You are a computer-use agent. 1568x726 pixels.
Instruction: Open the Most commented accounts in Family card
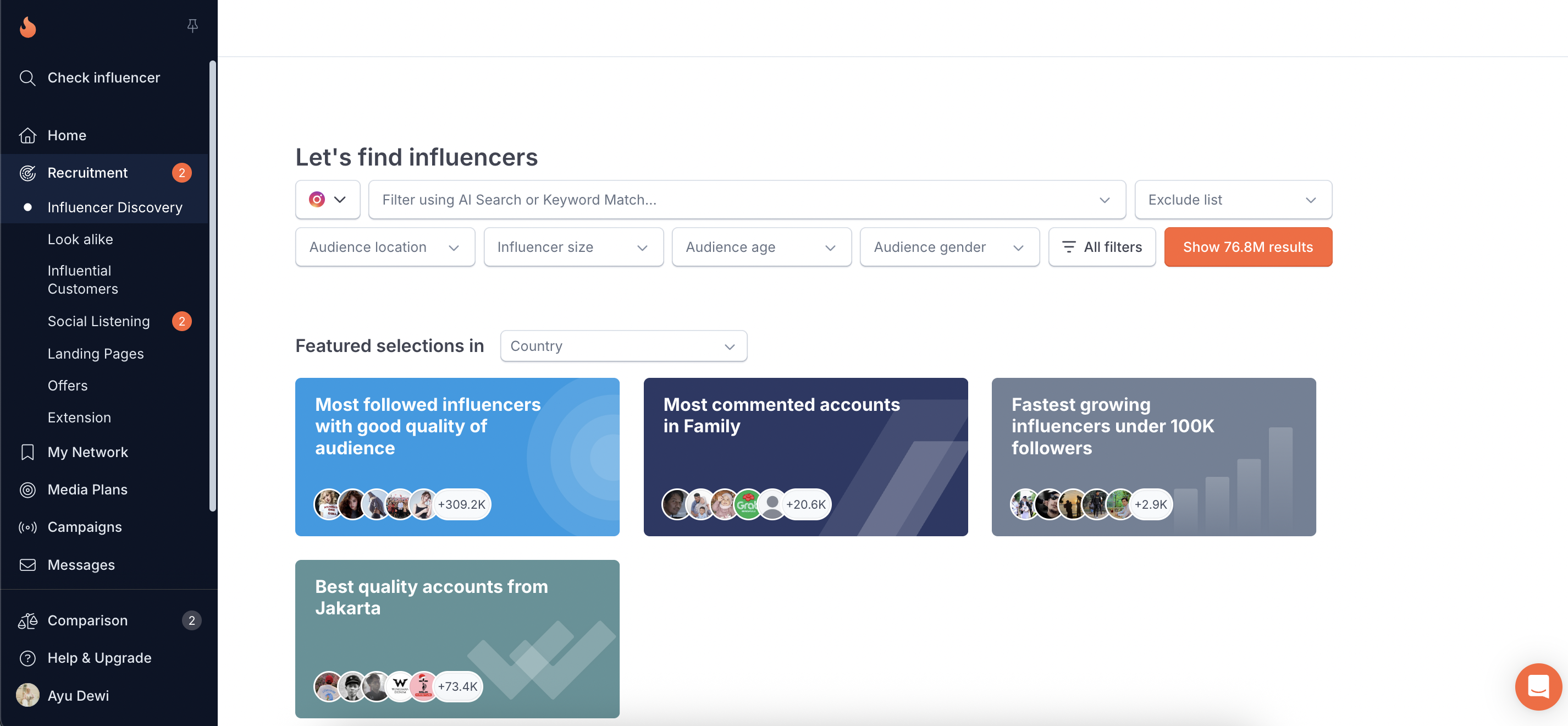click(x=805, y=457)
